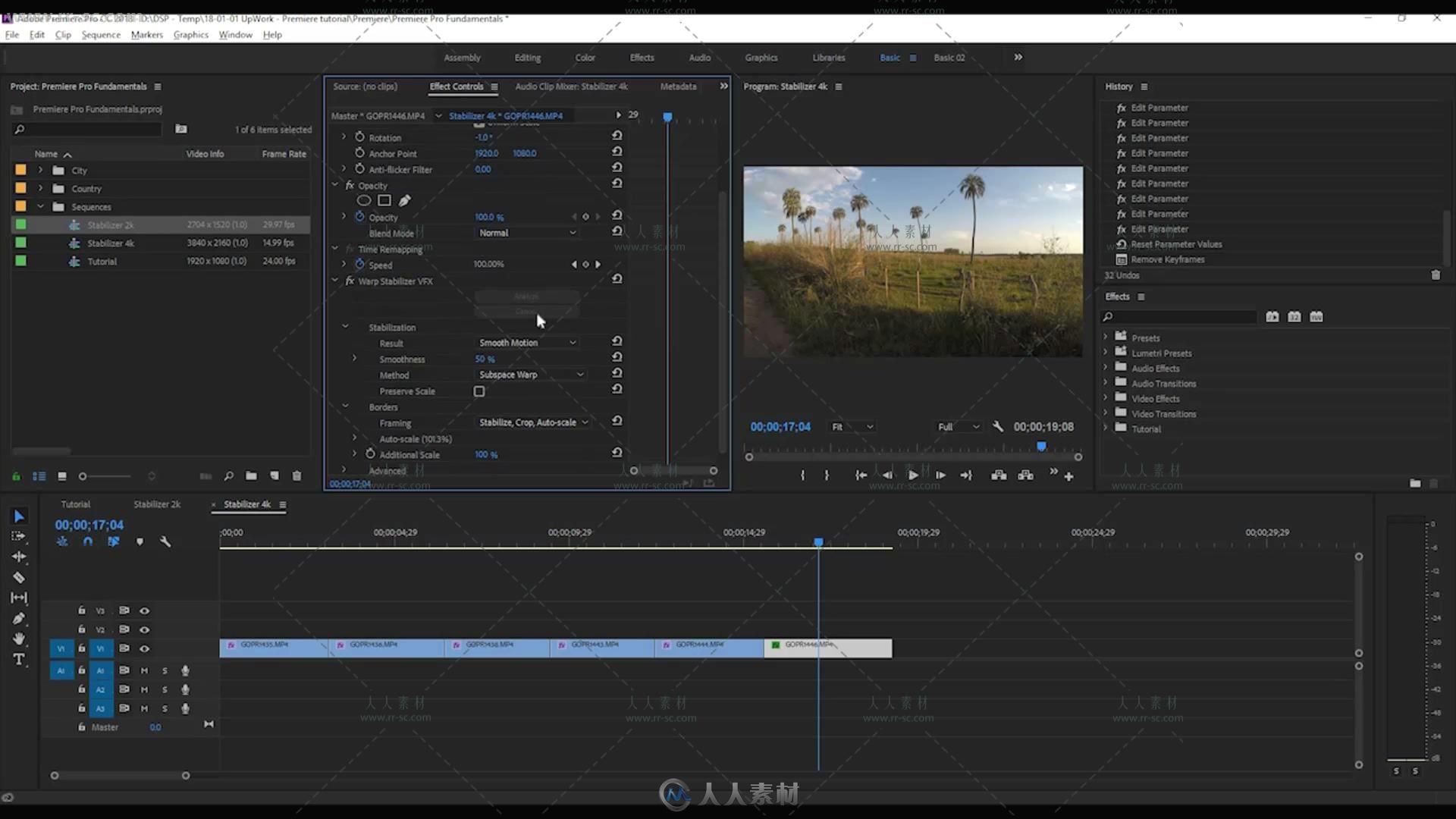Click the Extract button in Program monitor
The width and height of the screenshot is (1456, 819).
coord(1026,475)
